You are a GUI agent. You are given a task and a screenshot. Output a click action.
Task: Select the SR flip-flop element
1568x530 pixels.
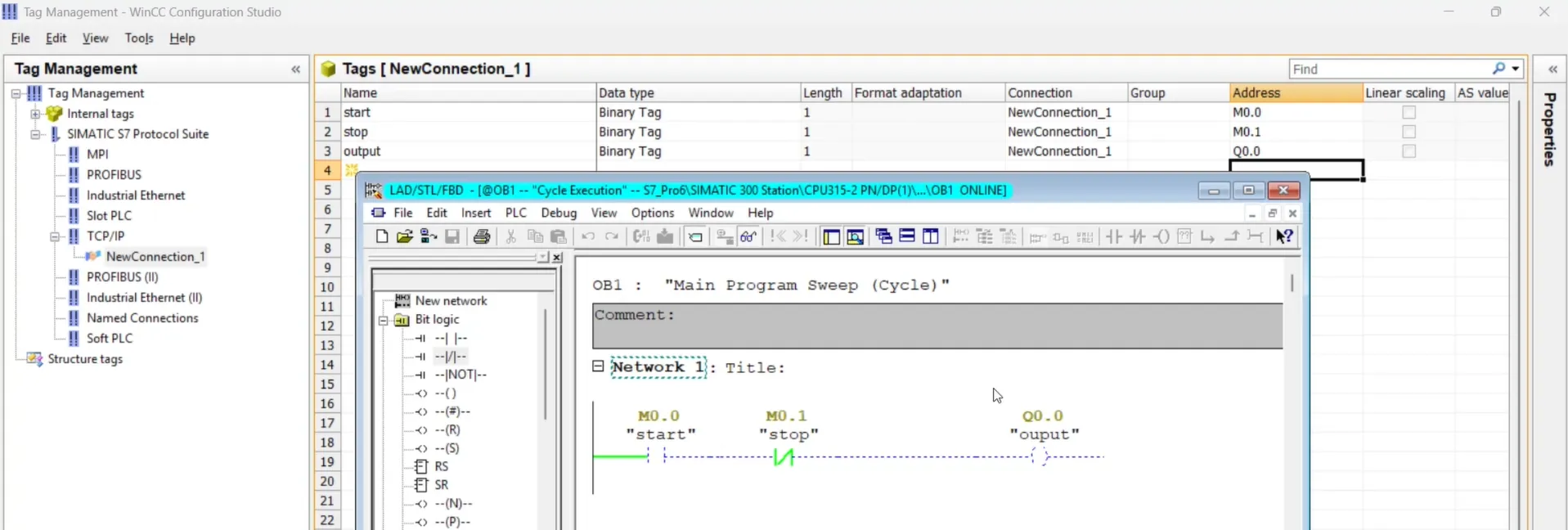442,485
